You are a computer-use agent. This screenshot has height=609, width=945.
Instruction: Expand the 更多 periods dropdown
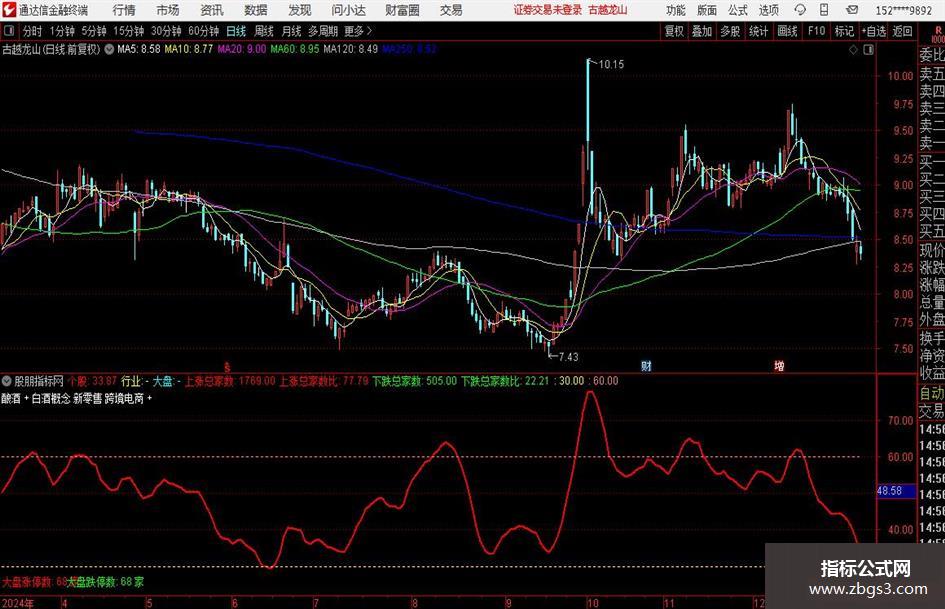point(358,31)
